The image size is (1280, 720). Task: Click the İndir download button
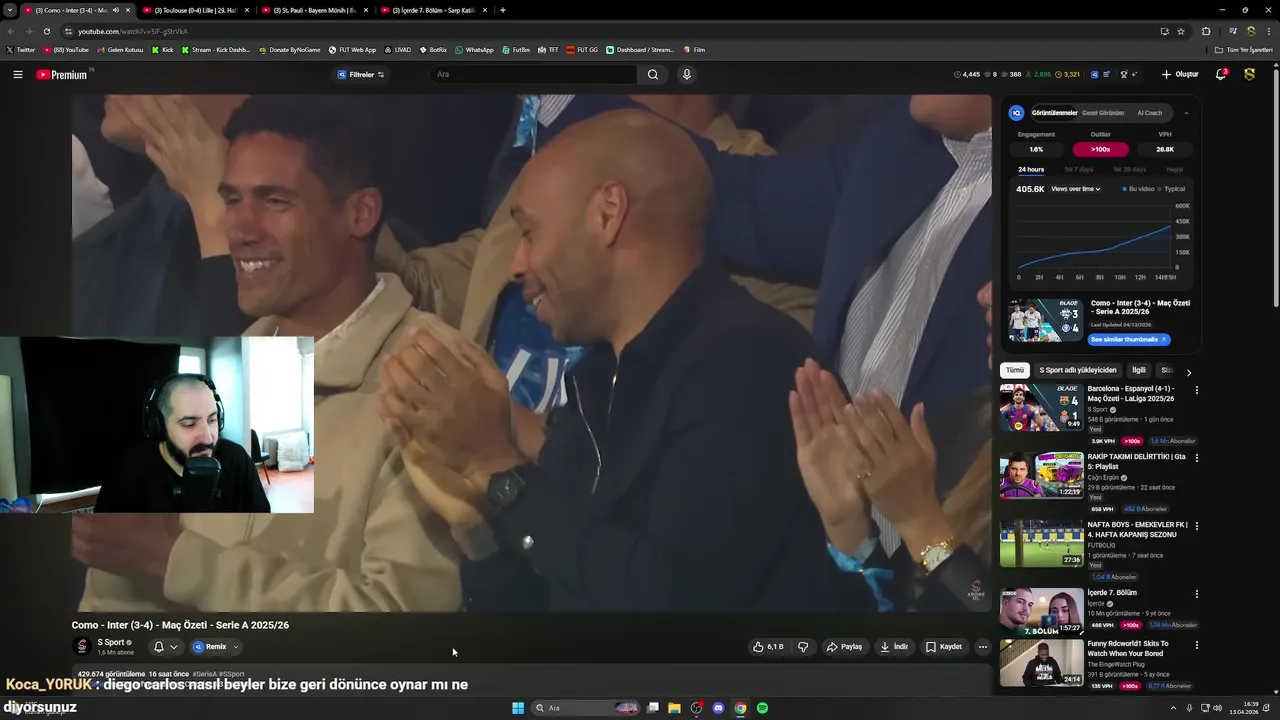pyautogui.click(x=894, y=647)
